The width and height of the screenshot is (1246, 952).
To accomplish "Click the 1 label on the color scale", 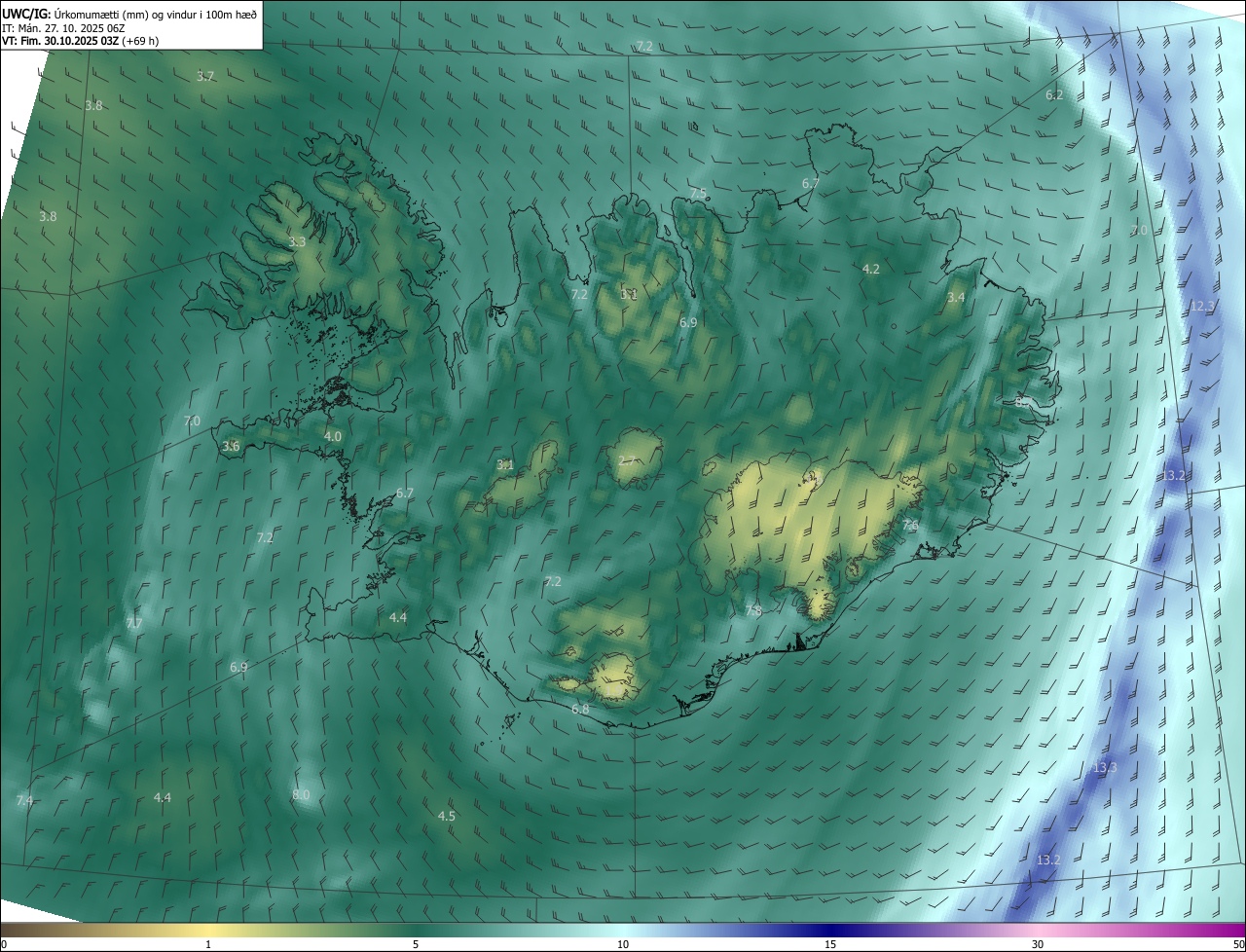I will point(208,944).
